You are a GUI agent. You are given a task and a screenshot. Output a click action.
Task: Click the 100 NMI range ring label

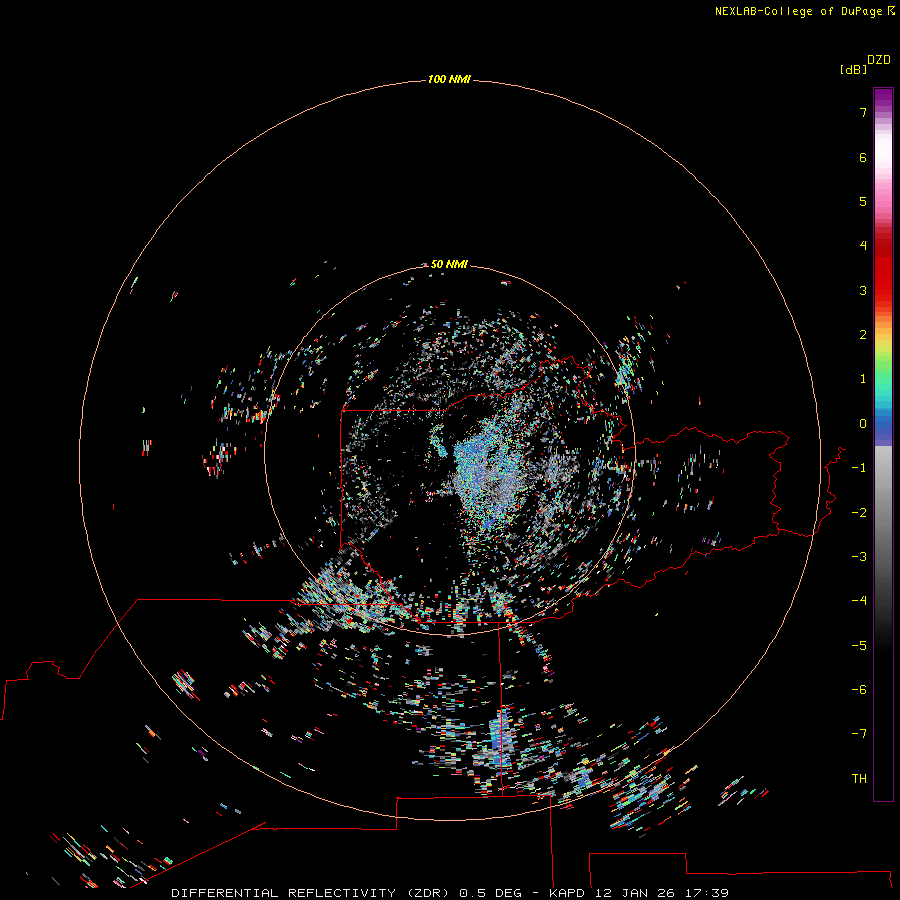click(449, 79)
